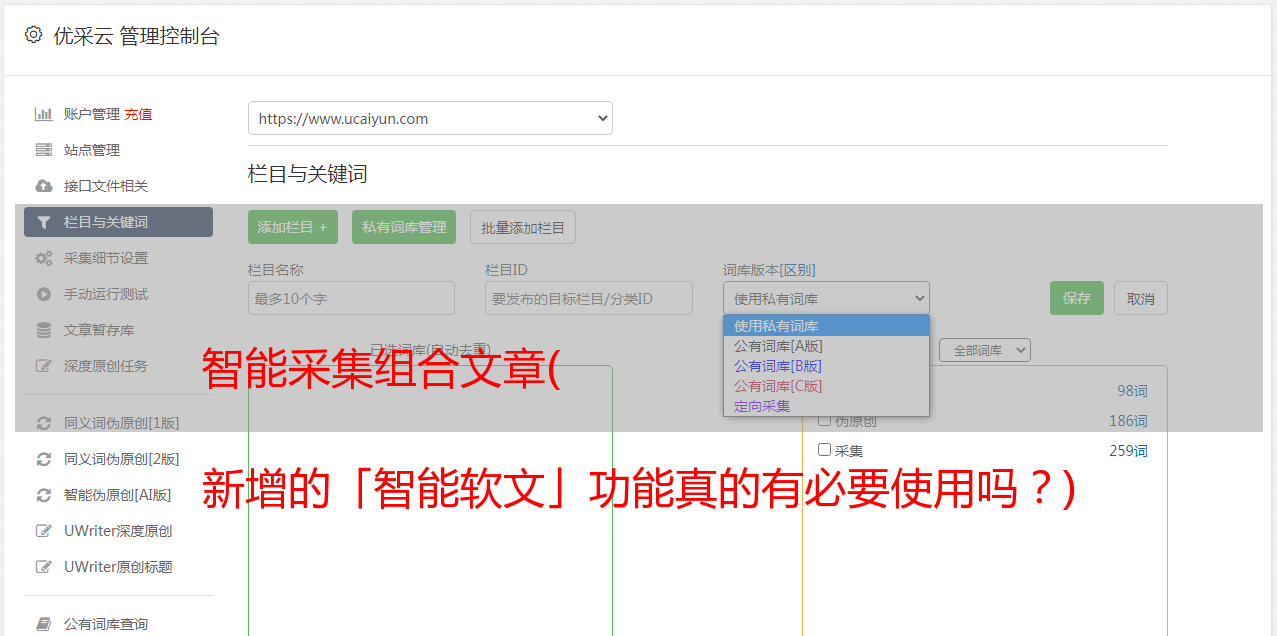Screen dimensions: 1277x636
Task: Click the refresh icon for 同义词伪原创[2版]
Action: pyautogui.click(x=43, y=459)
